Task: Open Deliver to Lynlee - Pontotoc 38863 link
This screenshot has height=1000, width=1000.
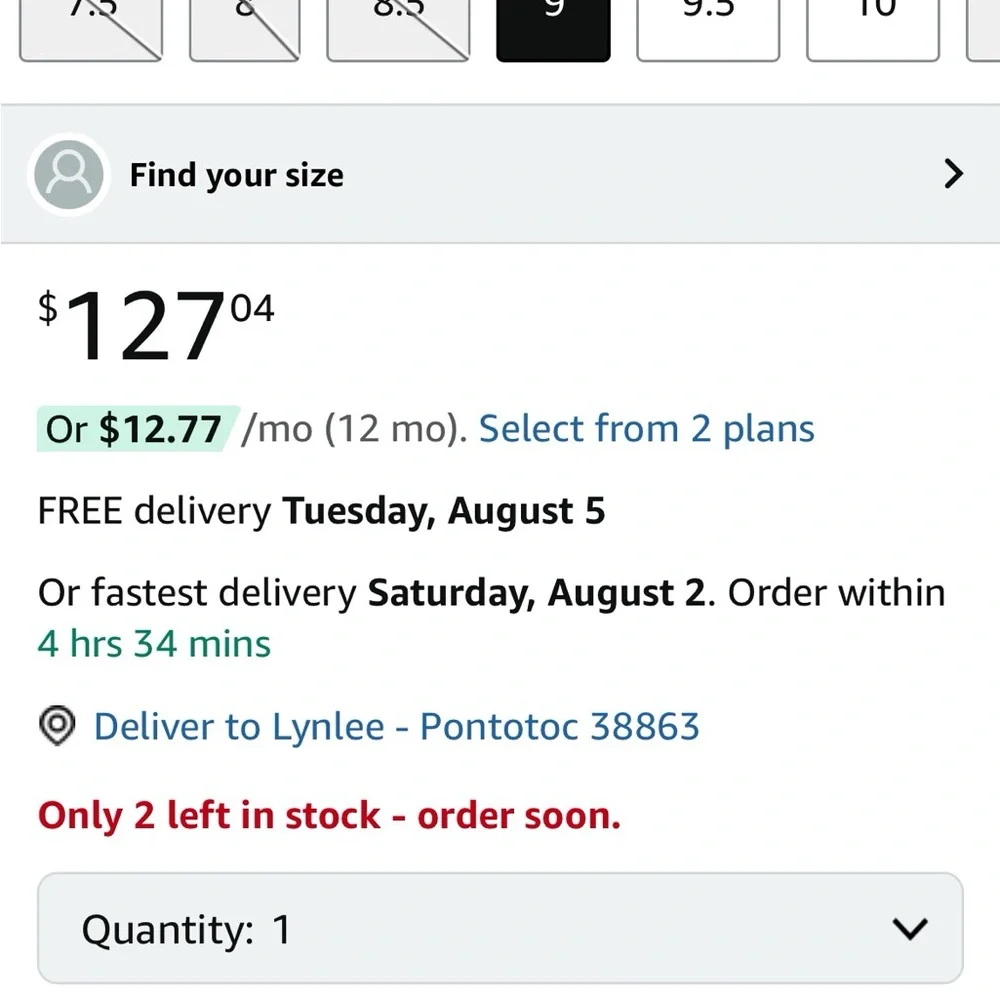Action: pos(396,726)
